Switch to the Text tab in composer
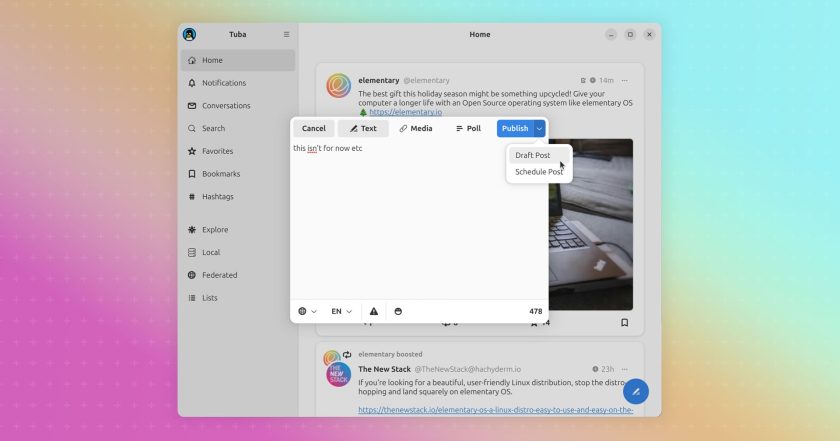Image resolution: width=840 pixels, height=441 pixels. click(x=363, y=129)
